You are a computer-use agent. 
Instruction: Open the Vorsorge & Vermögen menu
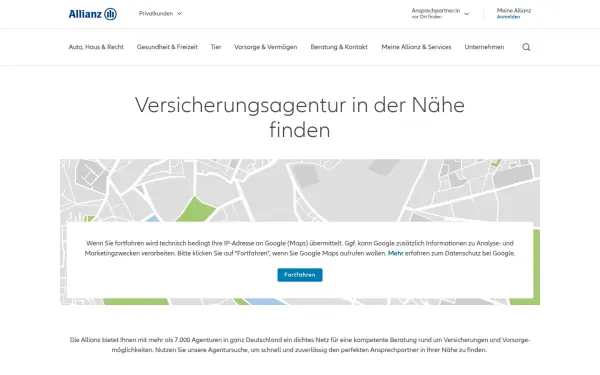266,47
